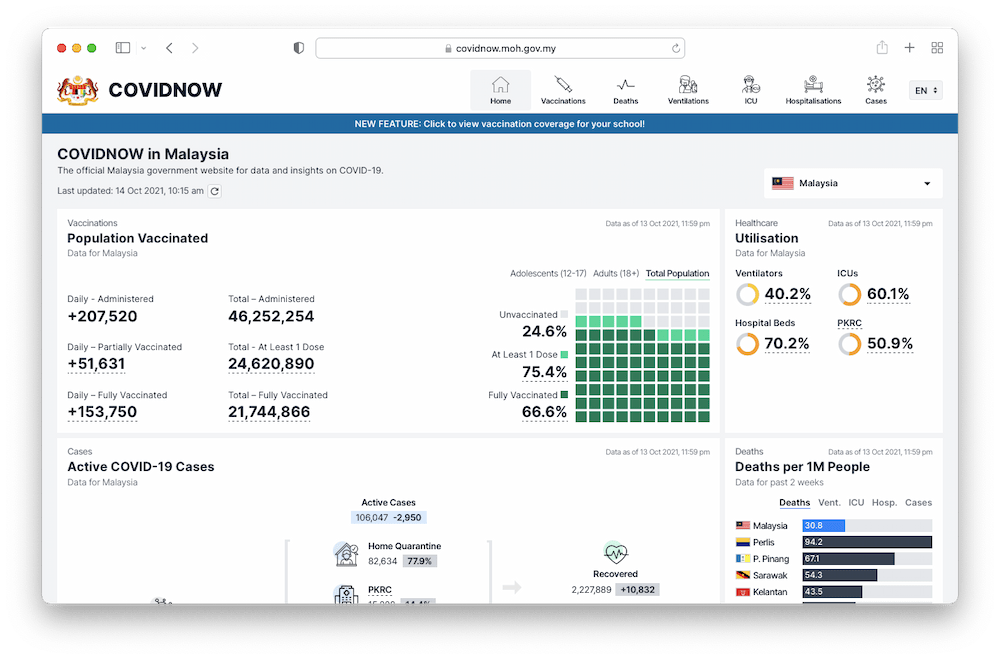1000x659 pixels.
Task: Click the 66.6% fully vaccinated percentage
Action: [544, 412]
